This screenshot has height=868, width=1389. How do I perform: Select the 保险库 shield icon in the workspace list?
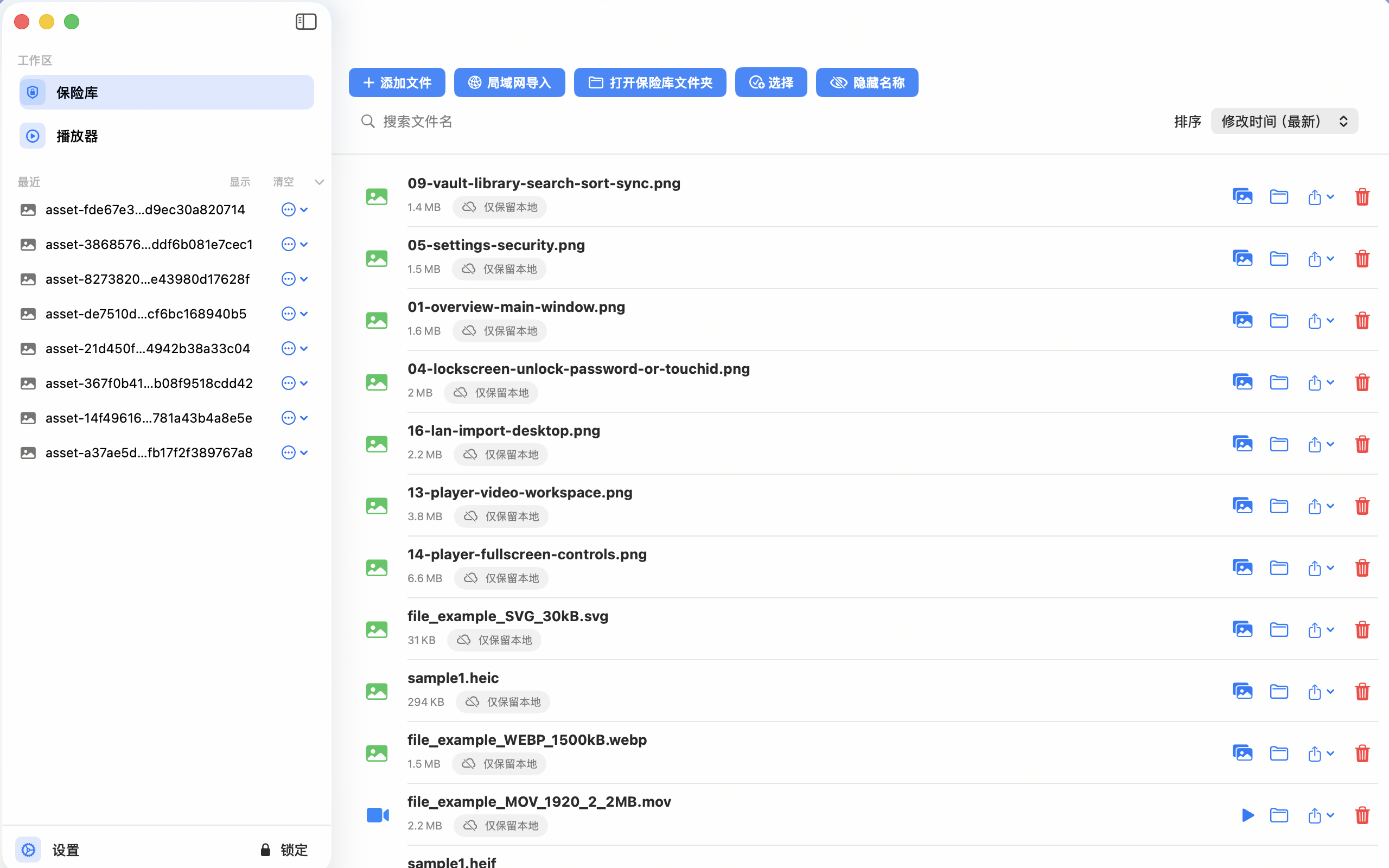point(33,92)
